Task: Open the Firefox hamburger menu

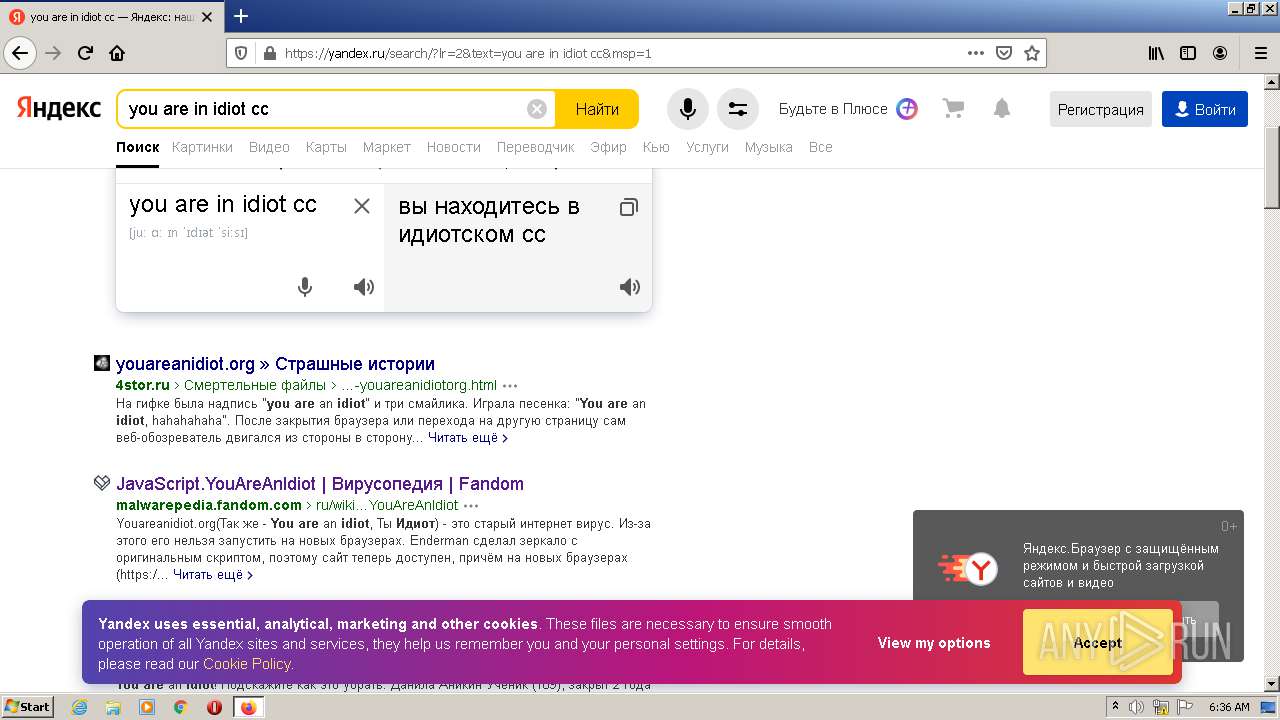Action: coord(1260,53)
